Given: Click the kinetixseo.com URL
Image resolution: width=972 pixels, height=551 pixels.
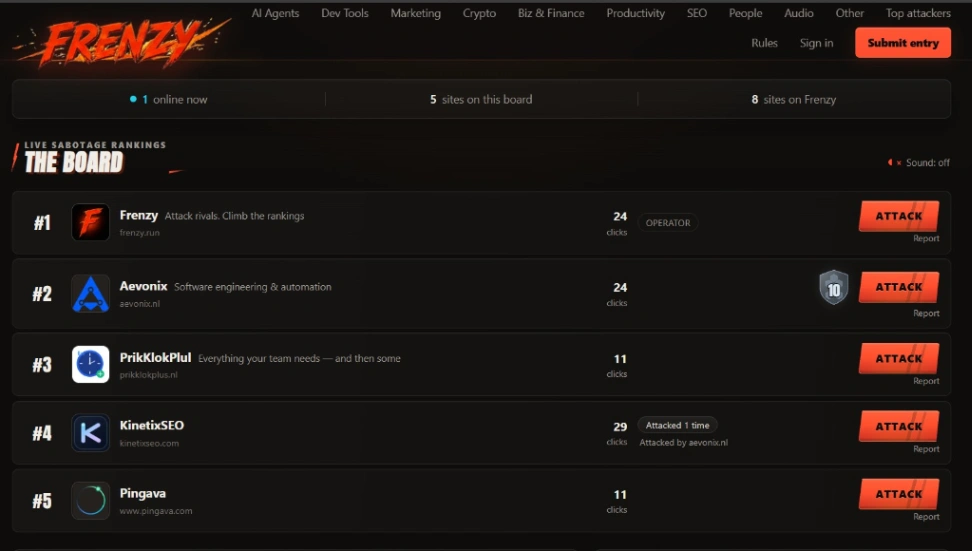Looking at the screenshot, I should (149, 444).
